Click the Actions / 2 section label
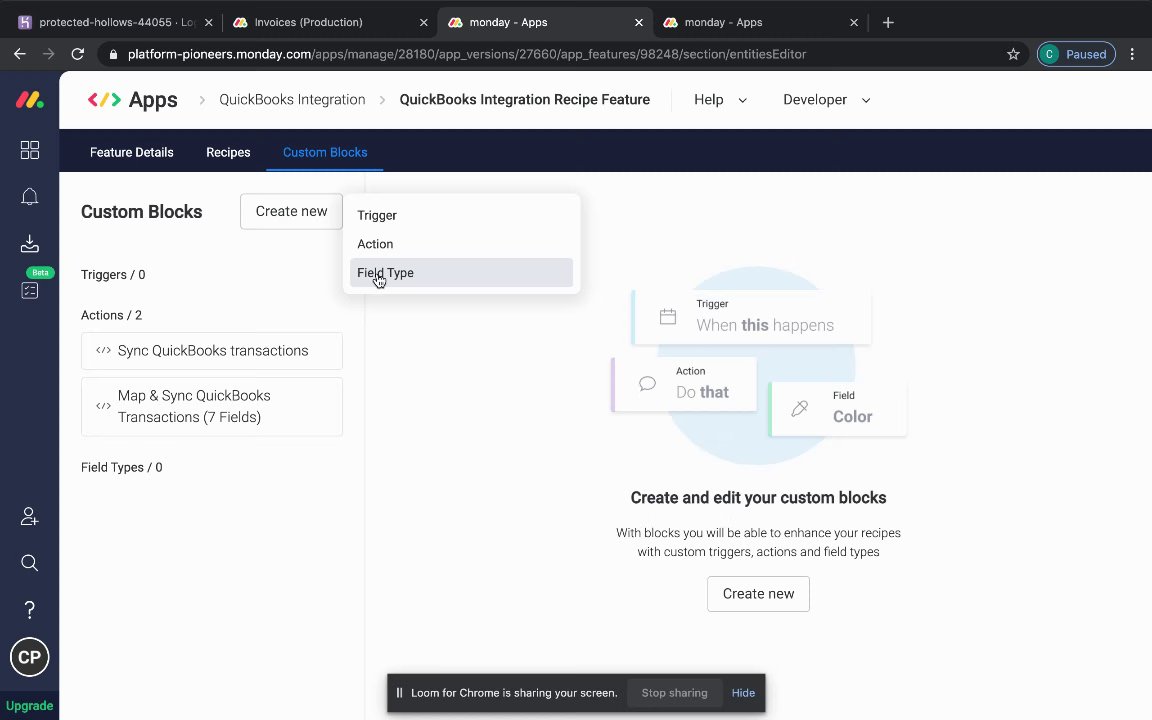The image size is (1152, 720). [x=111, y=315]
